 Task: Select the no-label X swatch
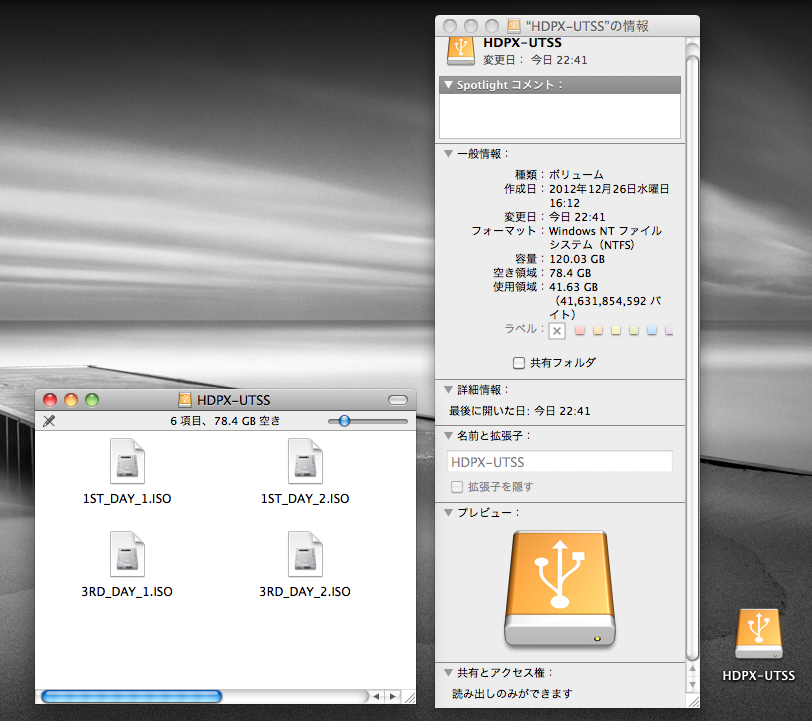point(557,331)
